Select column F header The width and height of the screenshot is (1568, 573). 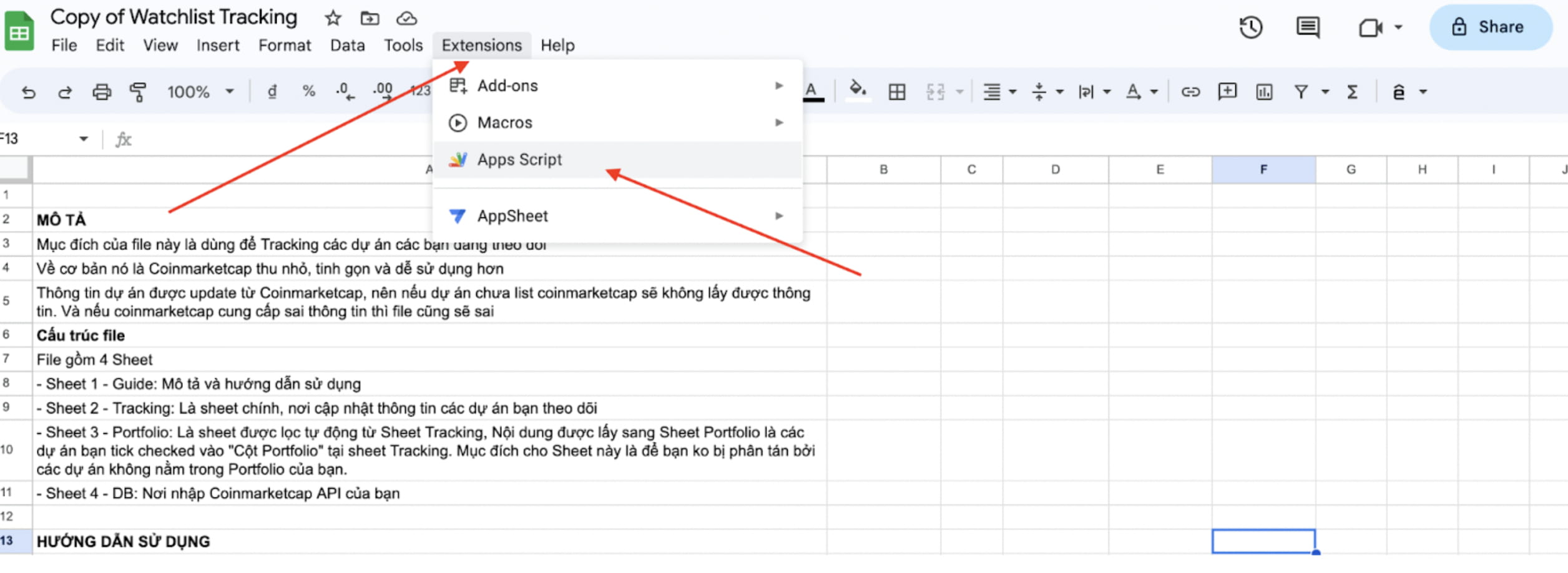pos(1263,169)
